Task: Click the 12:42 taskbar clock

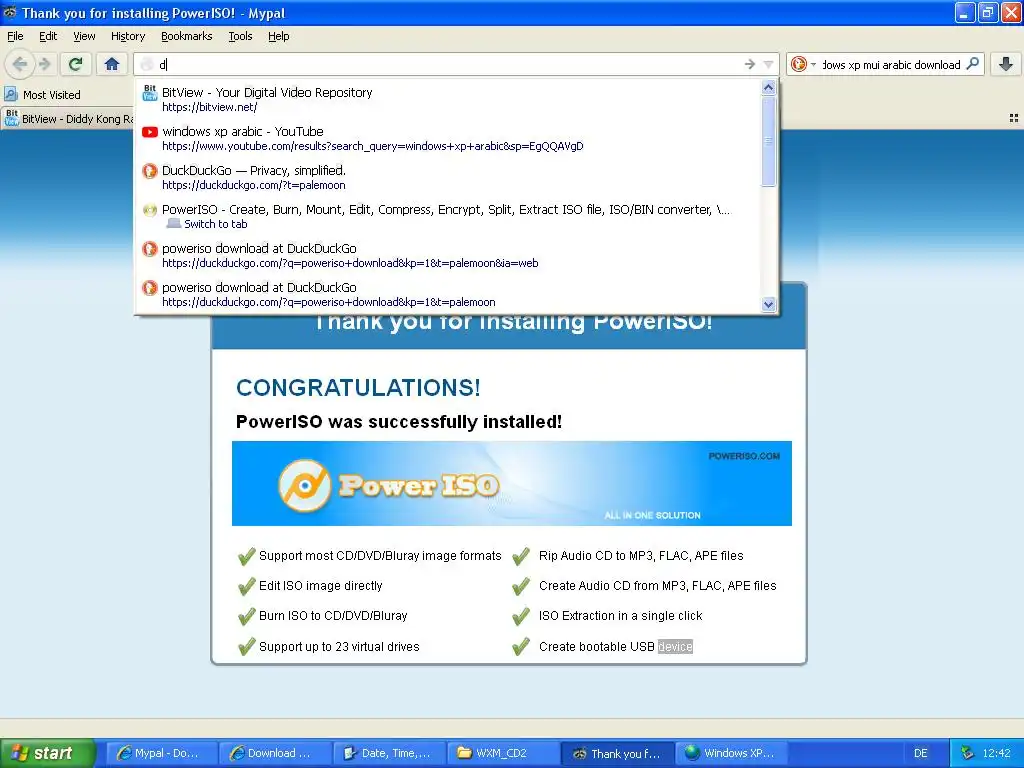Action: tap(996, 753)
